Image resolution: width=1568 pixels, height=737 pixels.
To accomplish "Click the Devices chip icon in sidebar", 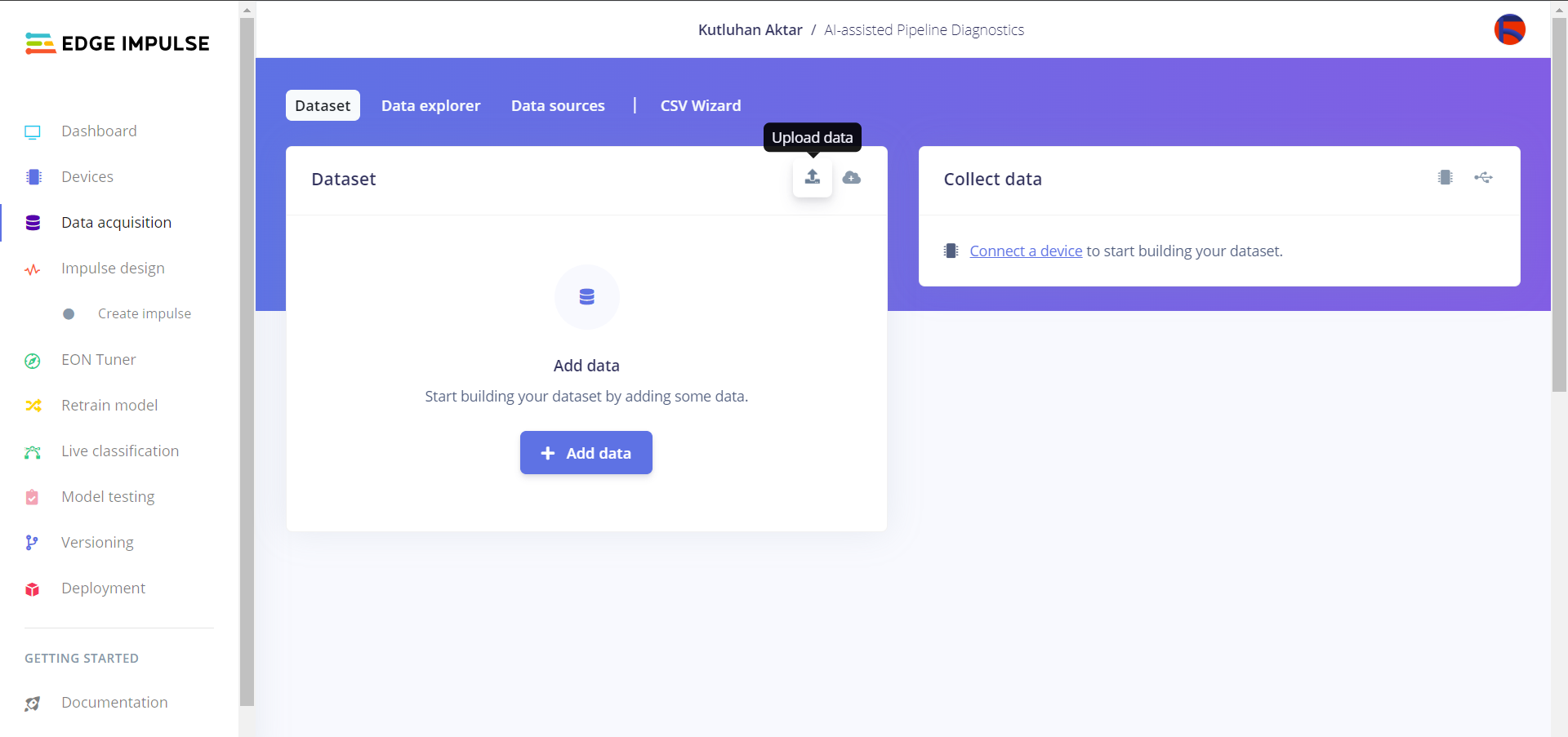I will (33, 177).
